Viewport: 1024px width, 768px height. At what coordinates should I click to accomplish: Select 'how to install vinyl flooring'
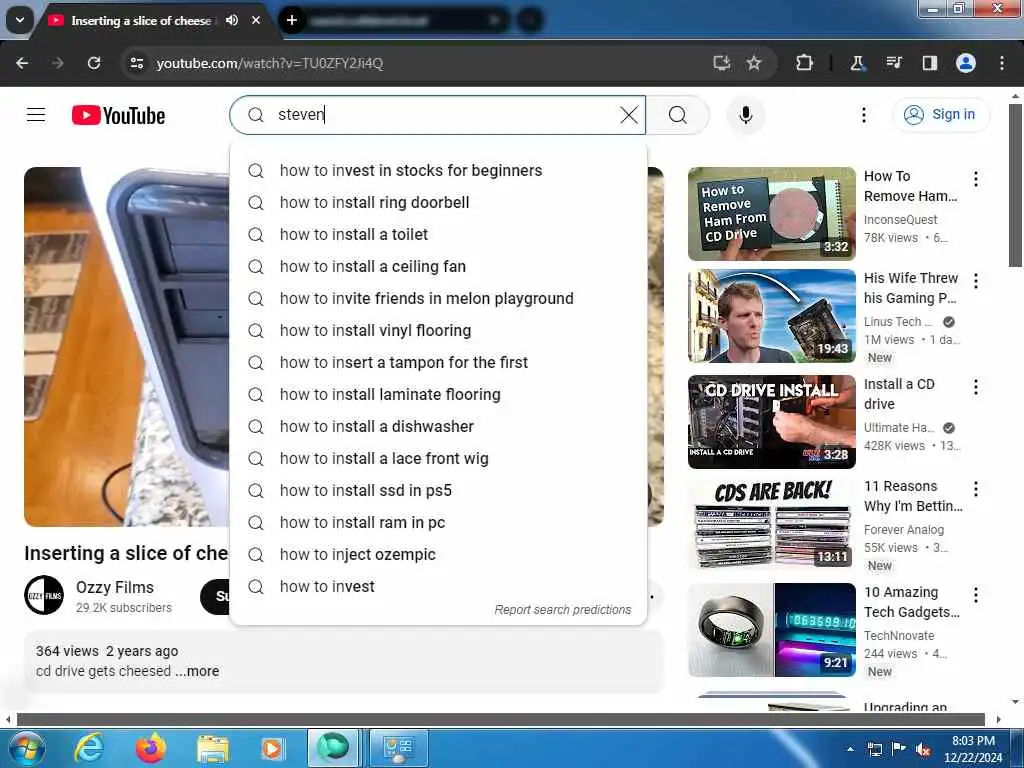(x=438, y=330)
